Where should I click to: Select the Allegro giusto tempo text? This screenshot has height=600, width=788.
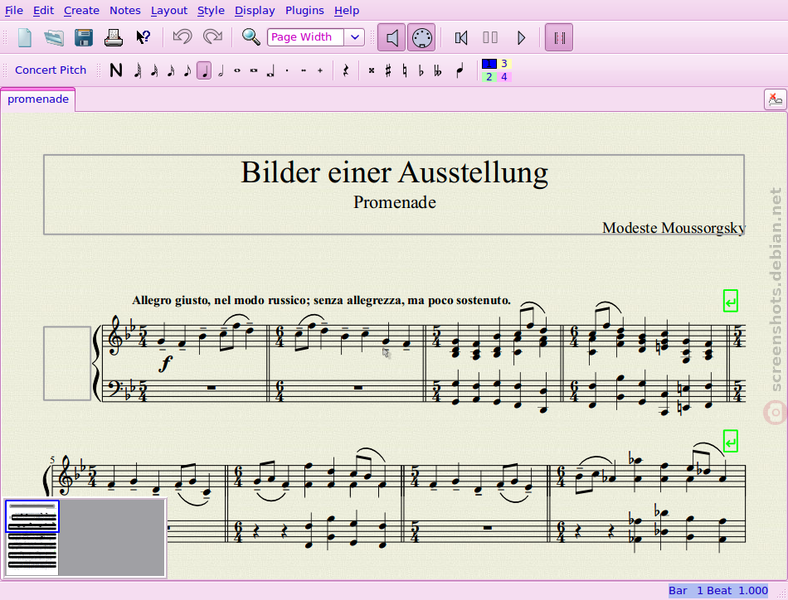coord(321,301)
